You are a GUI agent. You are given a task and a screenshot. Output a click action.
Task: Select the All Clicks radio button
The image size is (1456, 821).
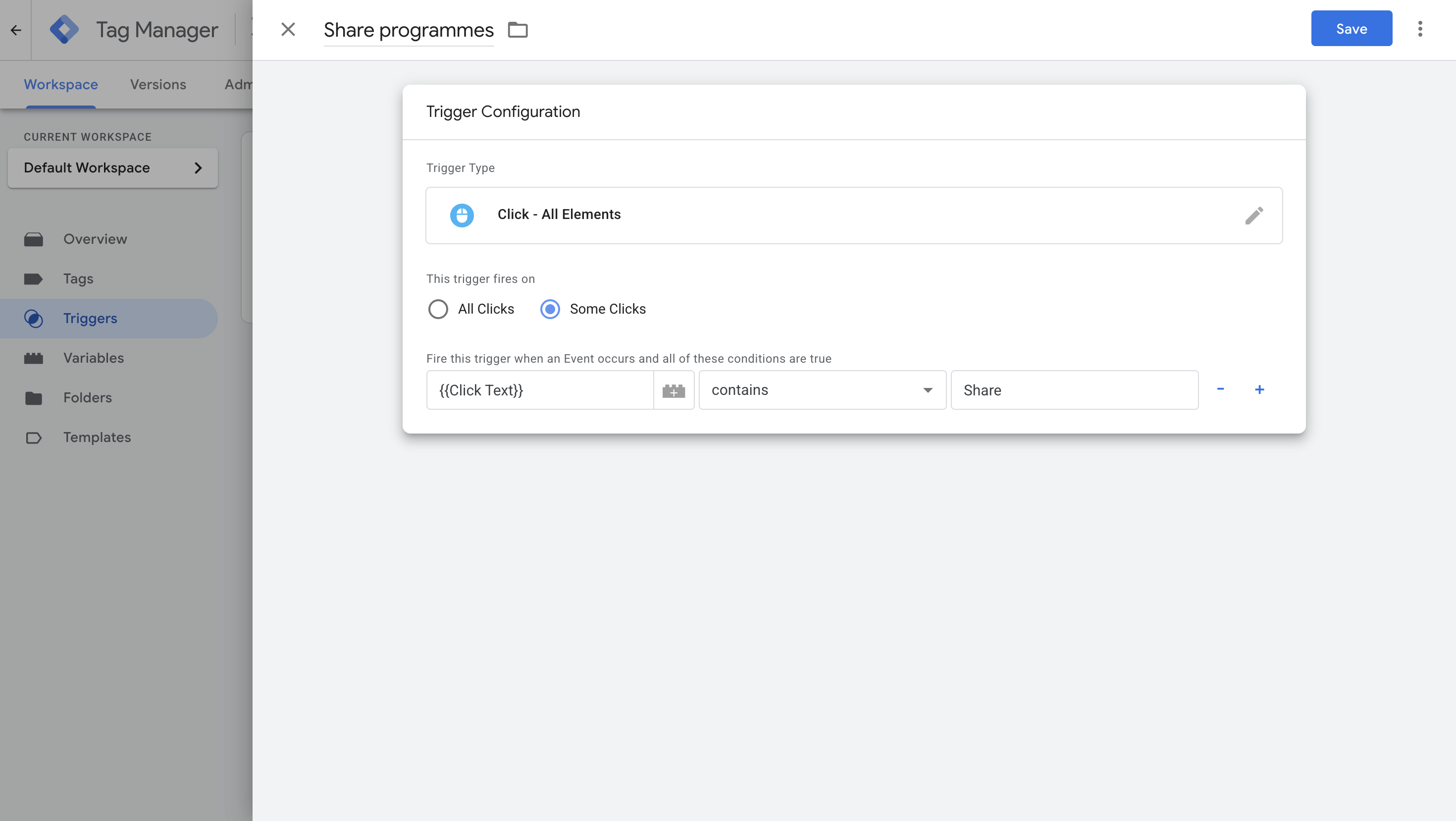click(x=438, y=309)
